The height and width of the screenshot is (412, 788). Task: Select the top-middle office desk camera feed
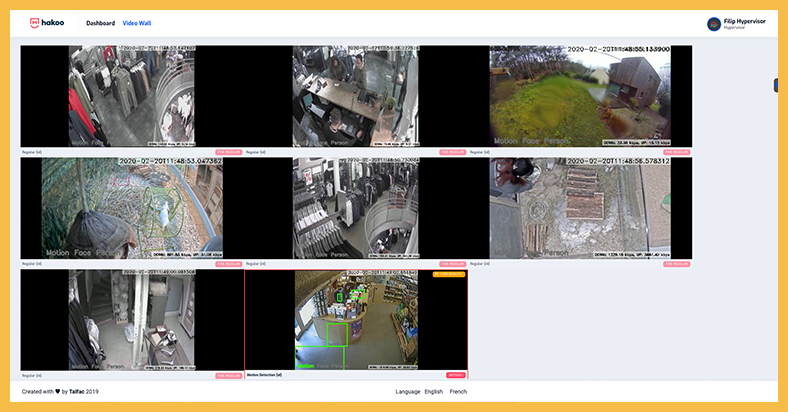click(355, 96)
